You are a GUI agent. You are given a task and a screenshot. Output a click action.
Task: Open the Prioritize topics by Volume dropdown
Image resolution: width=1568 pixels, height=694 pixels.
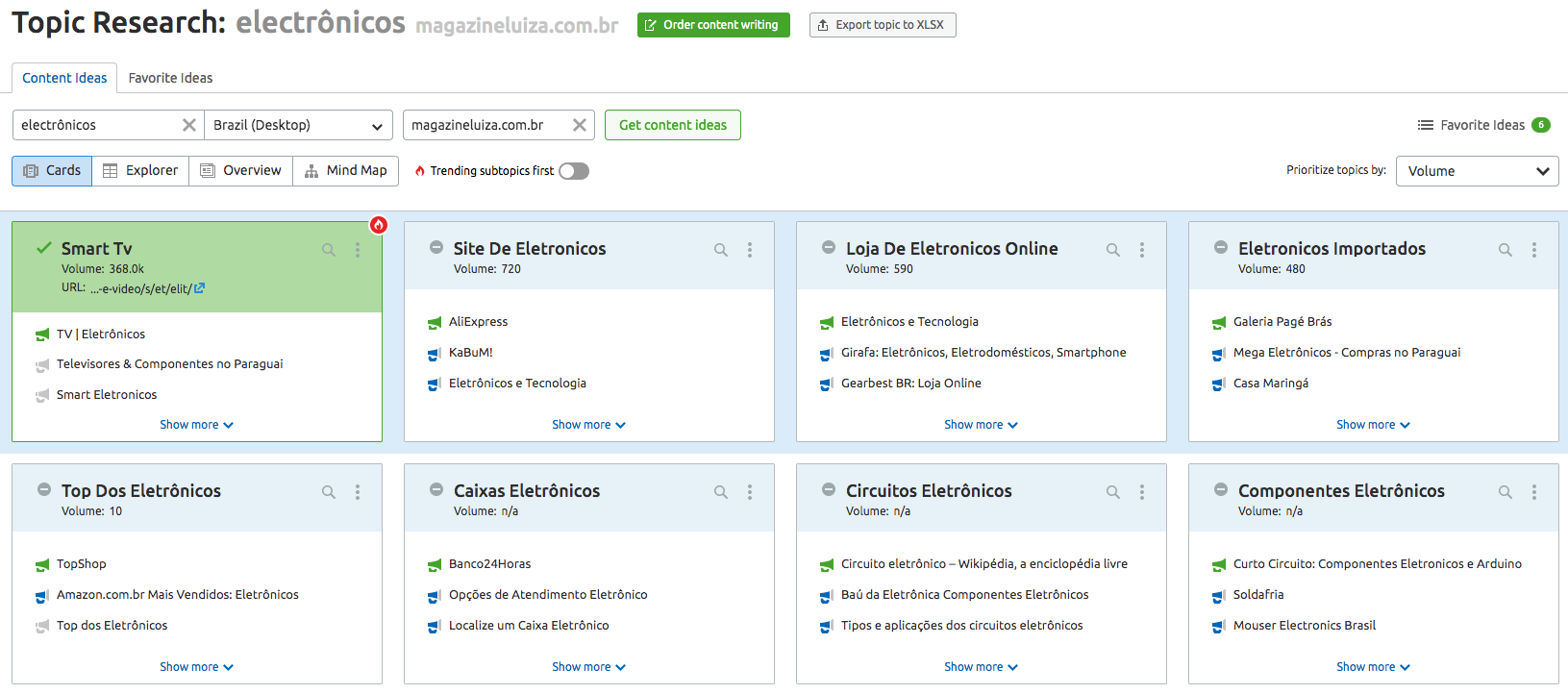pyautogui.click(x=1478, y=171)
